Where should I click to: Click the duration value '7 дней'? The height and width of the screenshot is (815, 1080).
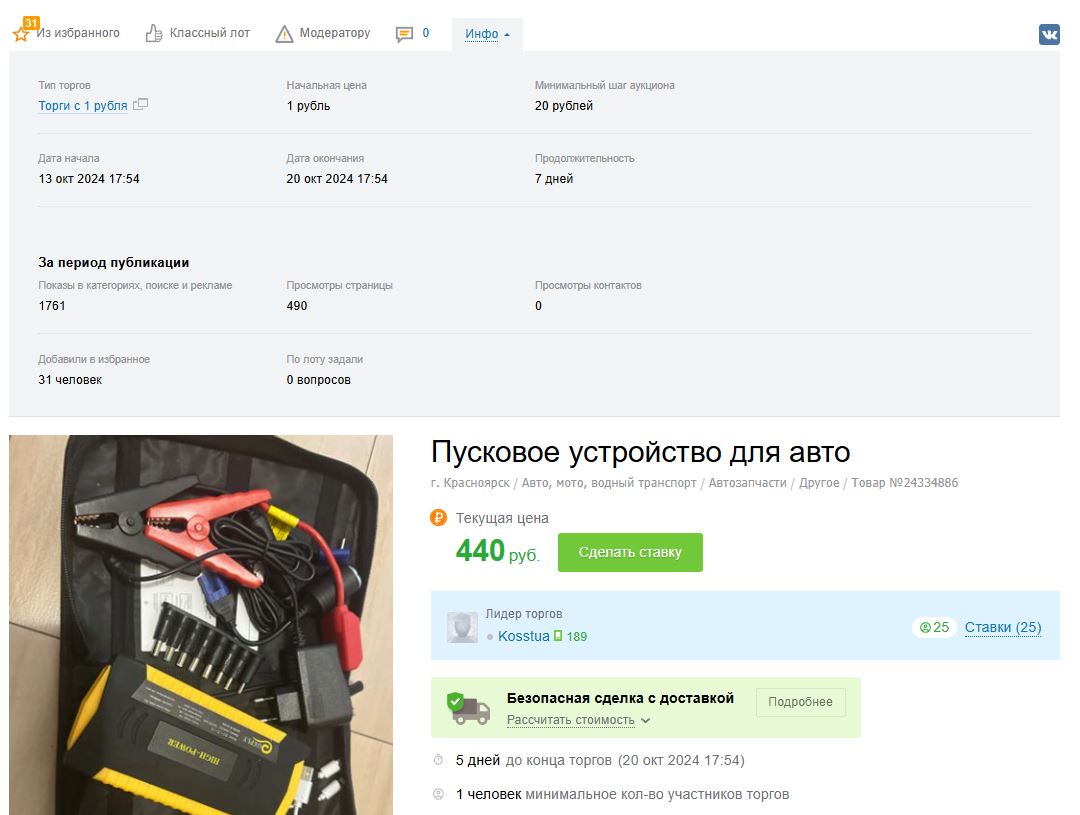click(x=554, y=178)
